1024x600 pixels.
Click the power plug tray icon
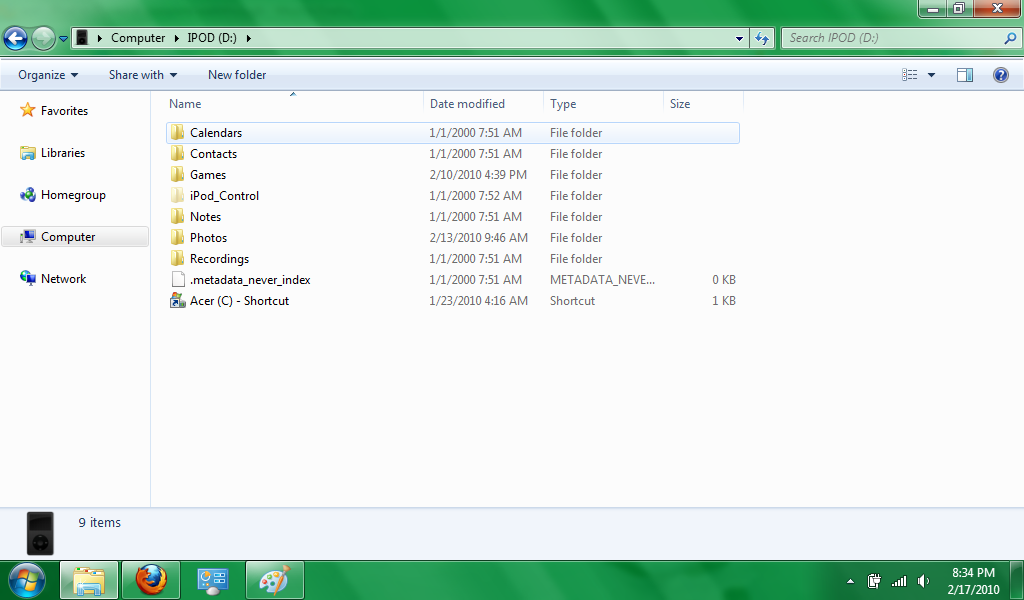coord(874,580)
